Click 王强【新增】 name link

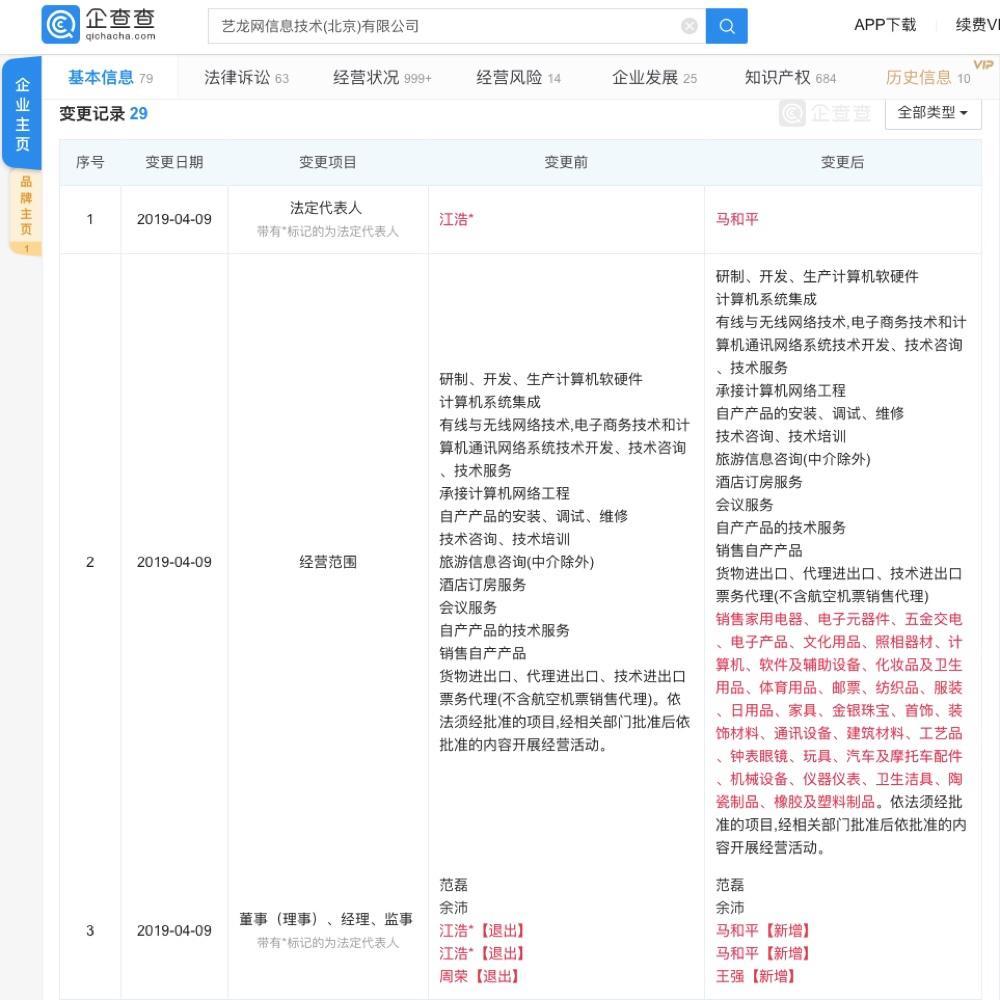[756, 976]
